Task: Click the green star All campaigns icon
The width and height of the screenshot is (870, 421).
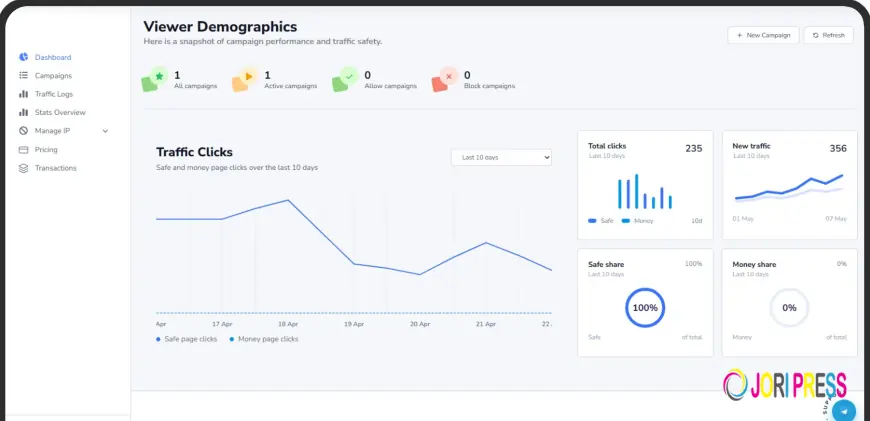Action: [x=154, y=79]
